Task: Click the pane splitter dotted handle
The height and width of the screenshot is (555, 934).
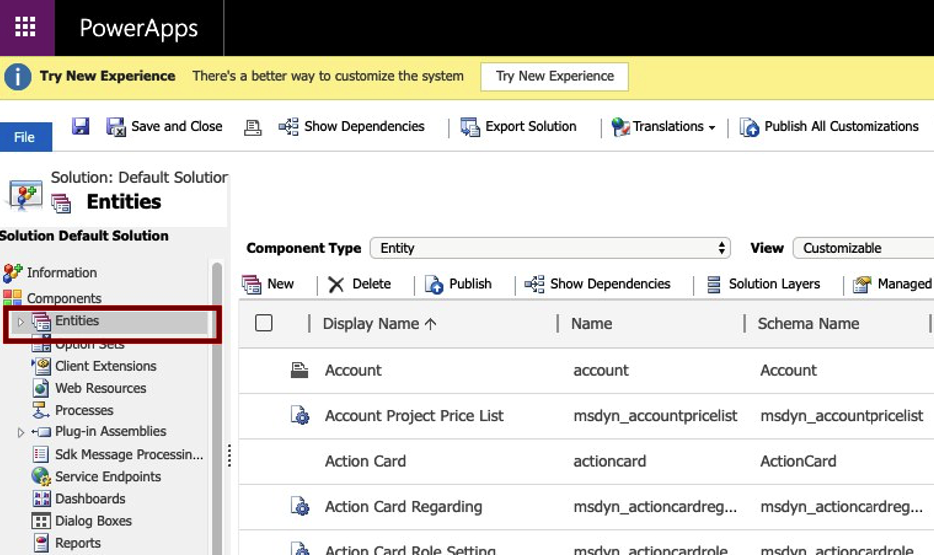Action: coord(229,456)
